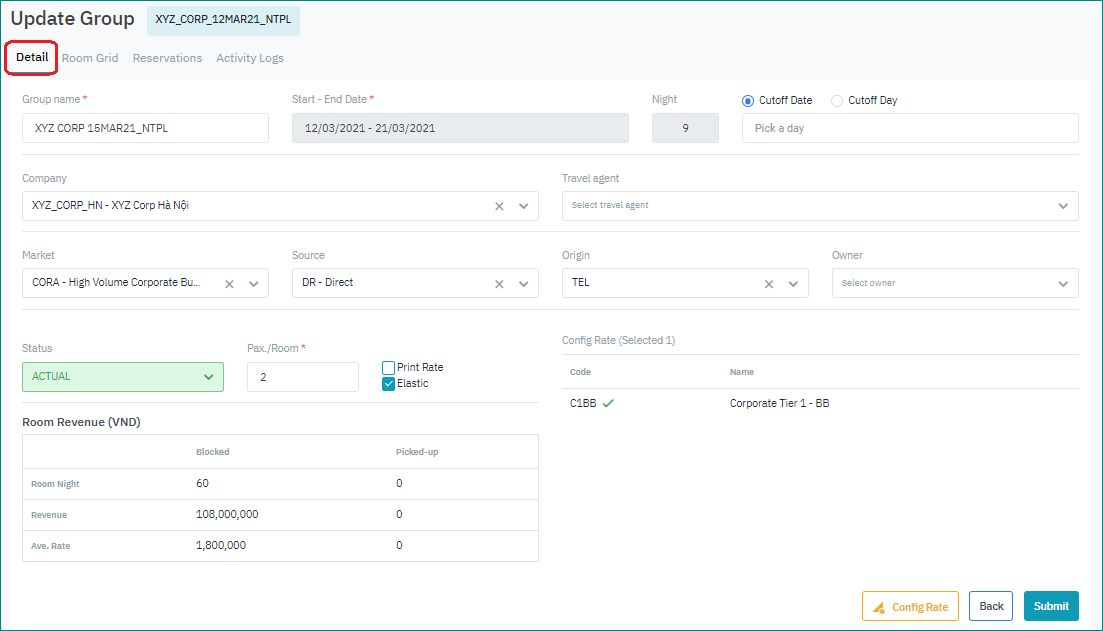Open the Travel agent dropdown
1103x631 pixels.
[1062, 206]
